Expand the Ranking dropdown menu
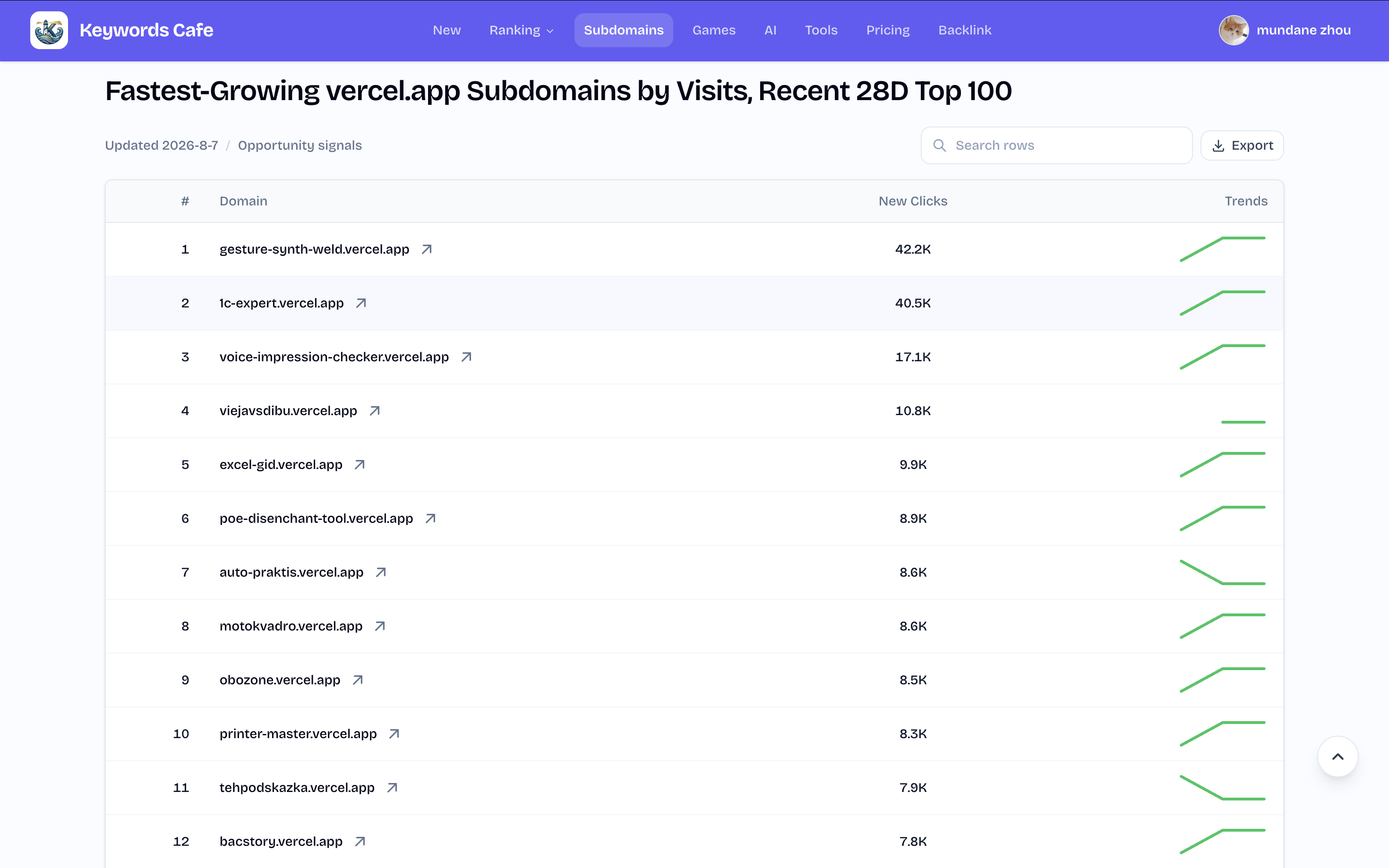 pyautogui.click(x=521, y=30)
